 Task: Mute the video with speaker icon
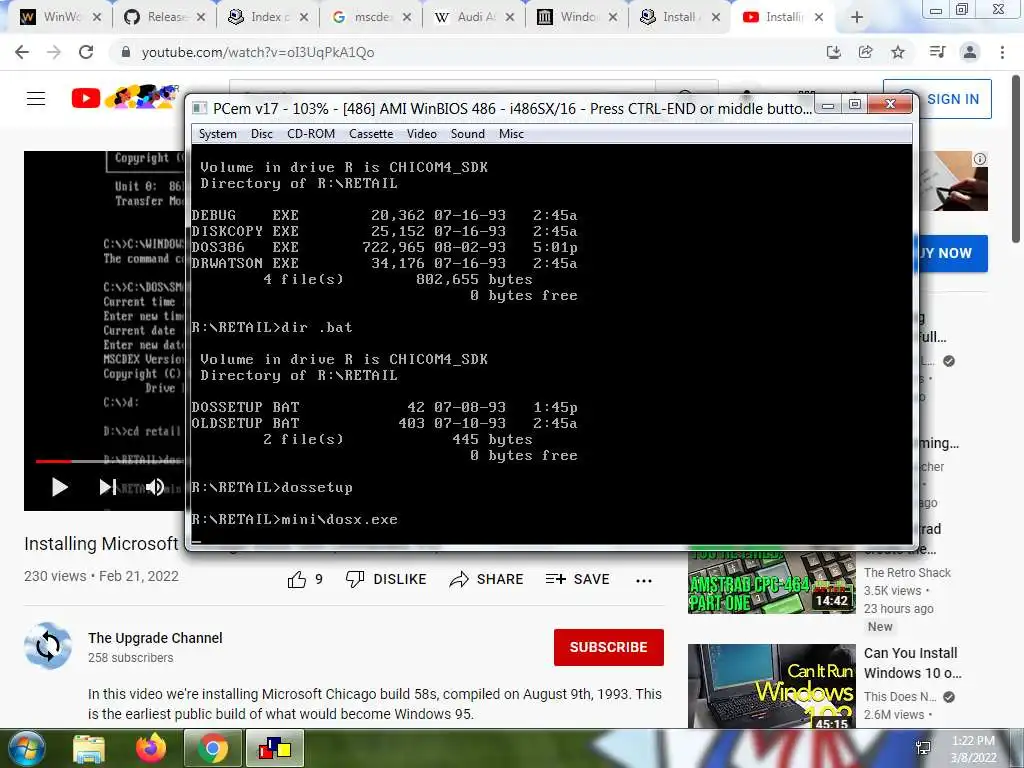pos(155,487)
